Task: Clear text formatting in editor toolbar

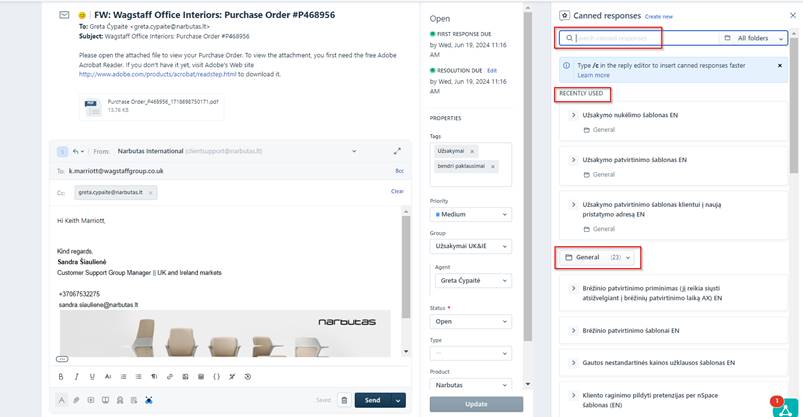Action: [x=232, y=377]
